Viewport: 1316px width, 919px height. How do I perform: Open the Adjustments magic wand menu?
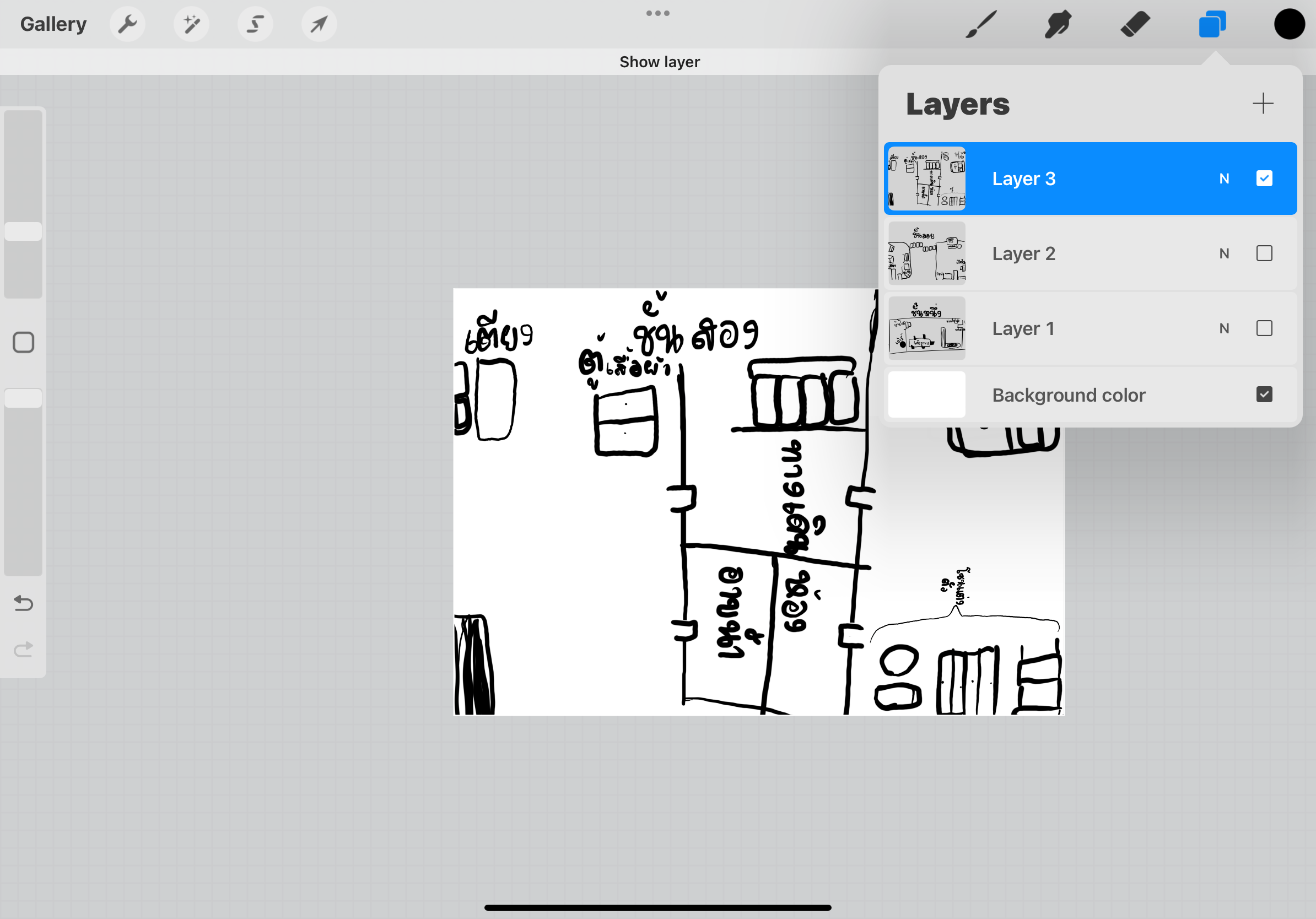coord(191,24)
